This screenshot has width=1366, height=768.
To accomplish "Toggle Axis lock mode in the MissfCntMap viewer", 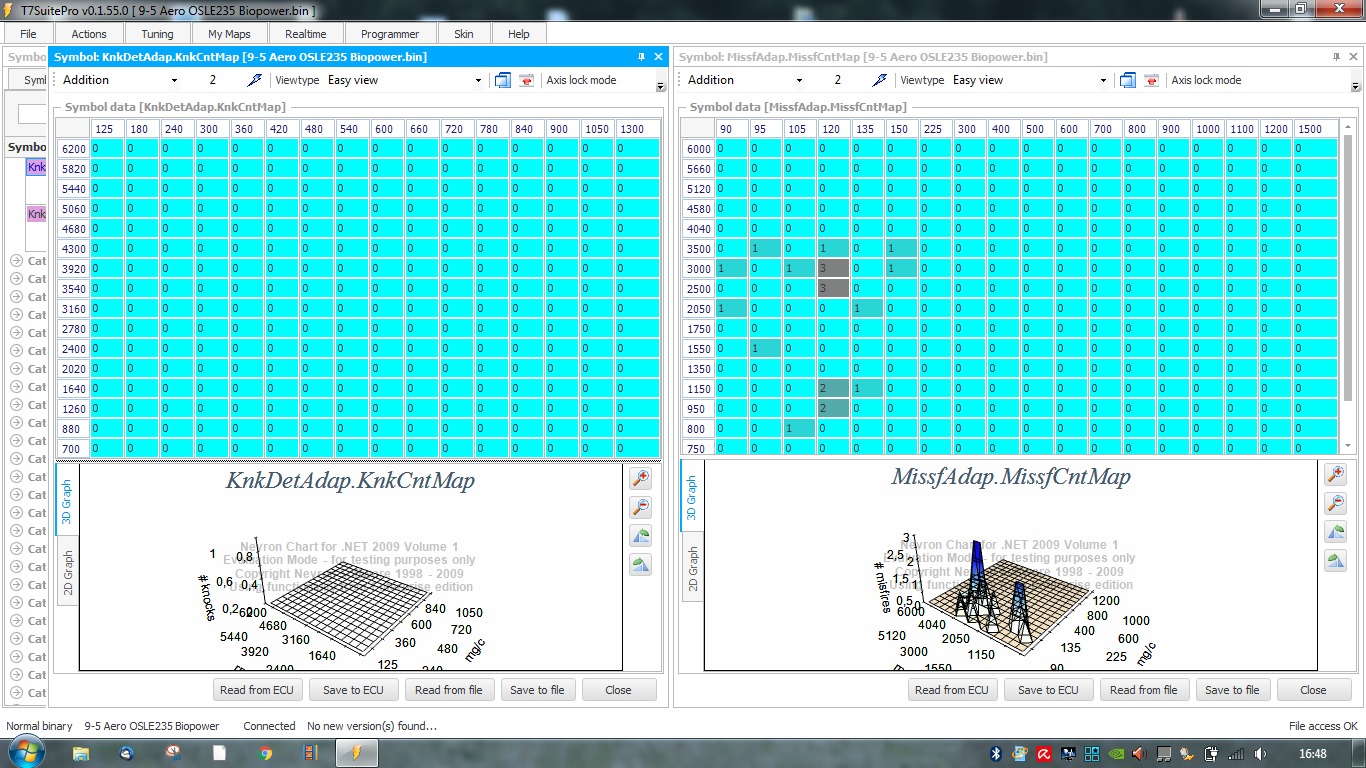I will coord(1206,80).
